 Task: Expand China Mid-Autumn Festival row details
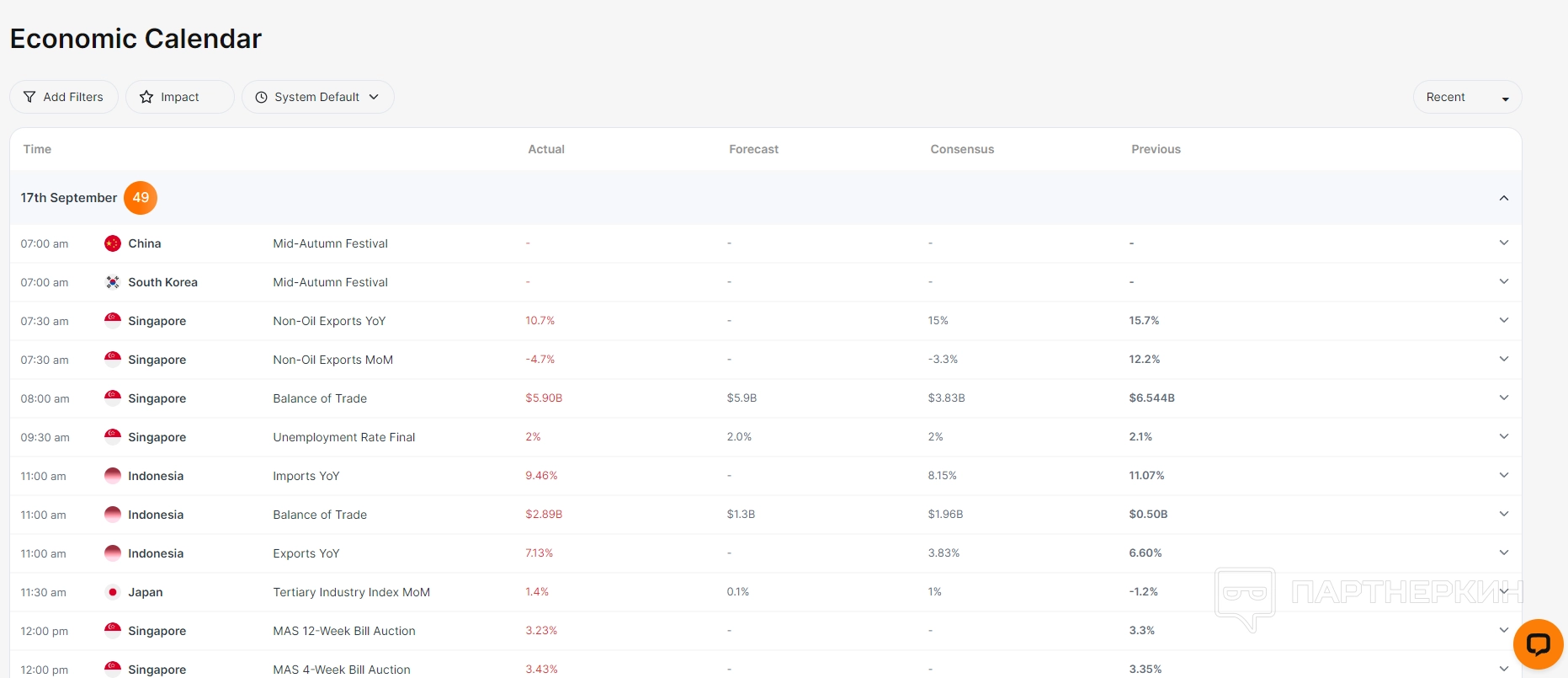(x=1504, y=243)
